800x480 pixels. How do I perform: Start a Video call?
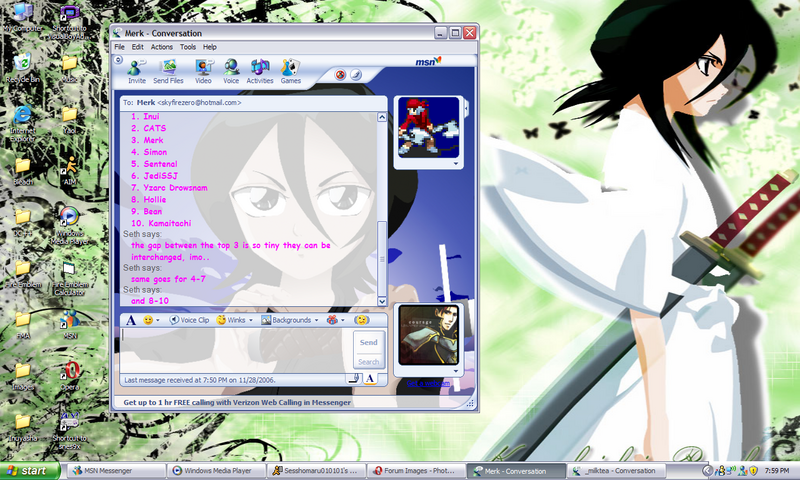203,71
